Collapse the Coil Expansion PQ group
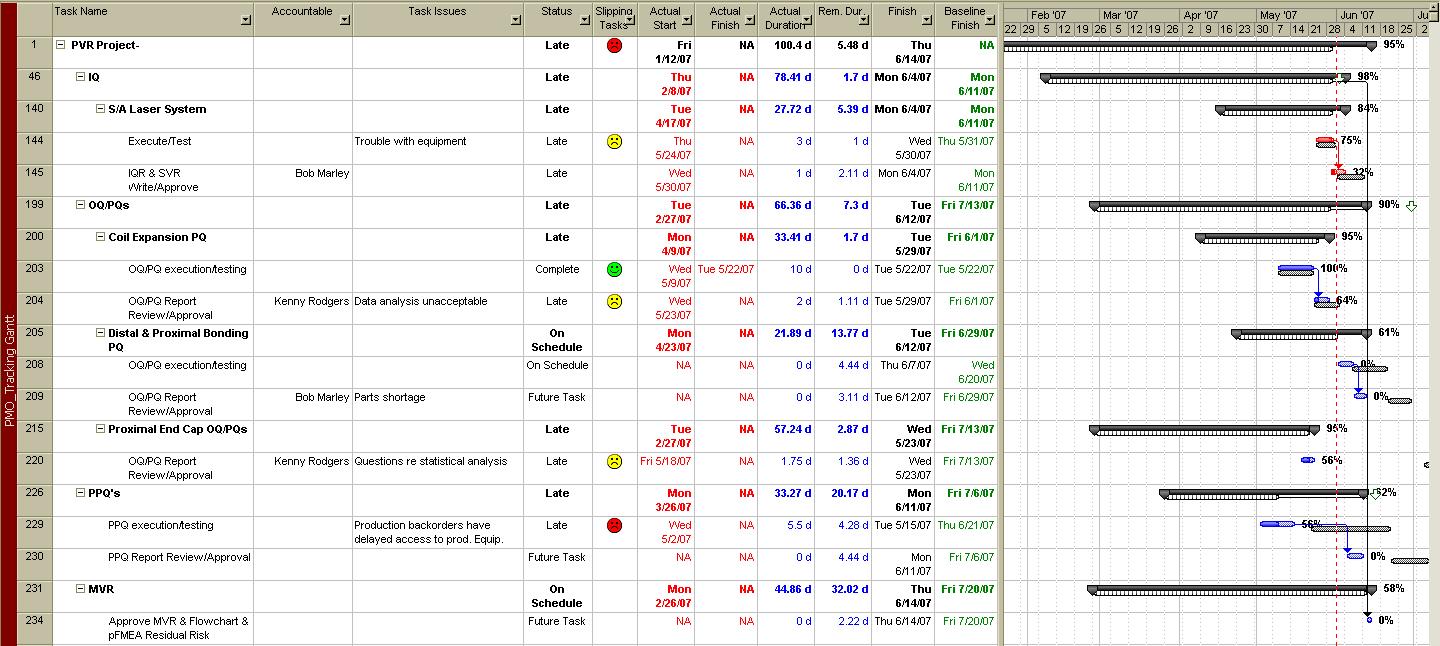 pyautogui.click(x=100, y=237)
